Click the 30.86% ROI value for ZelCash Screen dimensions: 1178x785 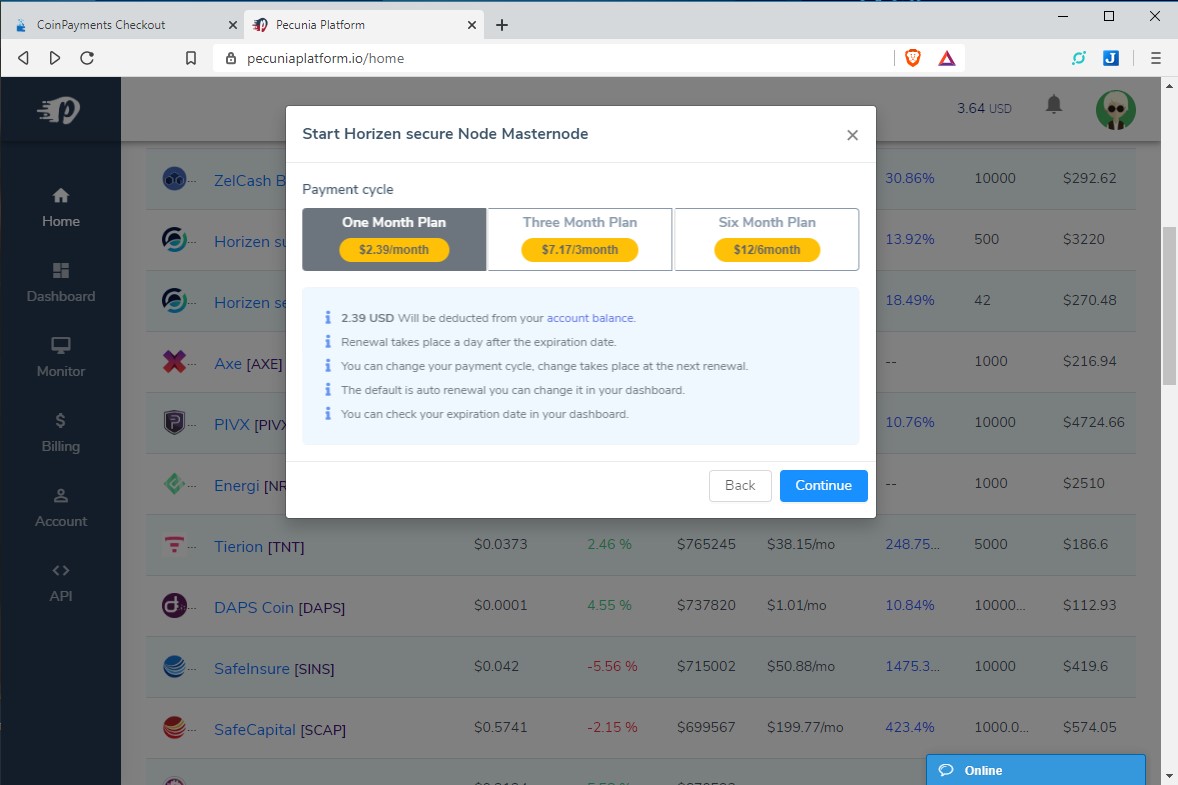tap(910, 179)
